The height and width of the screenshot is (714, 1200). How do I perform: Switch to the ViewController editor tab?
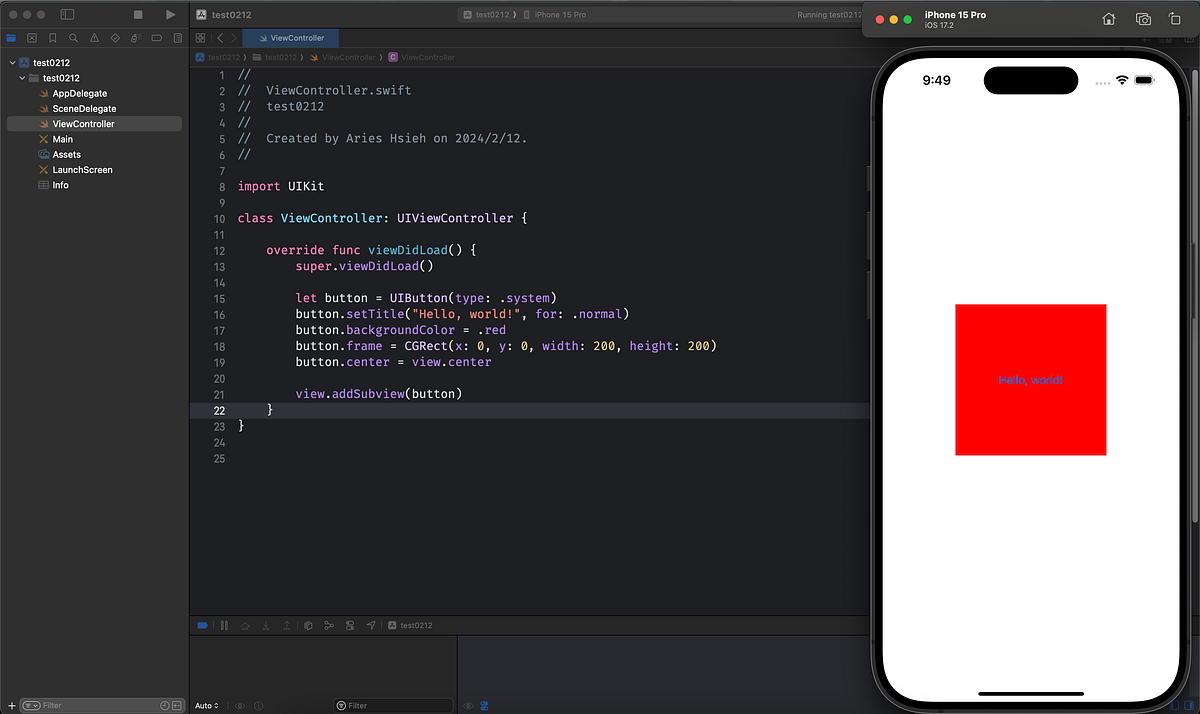290,37
